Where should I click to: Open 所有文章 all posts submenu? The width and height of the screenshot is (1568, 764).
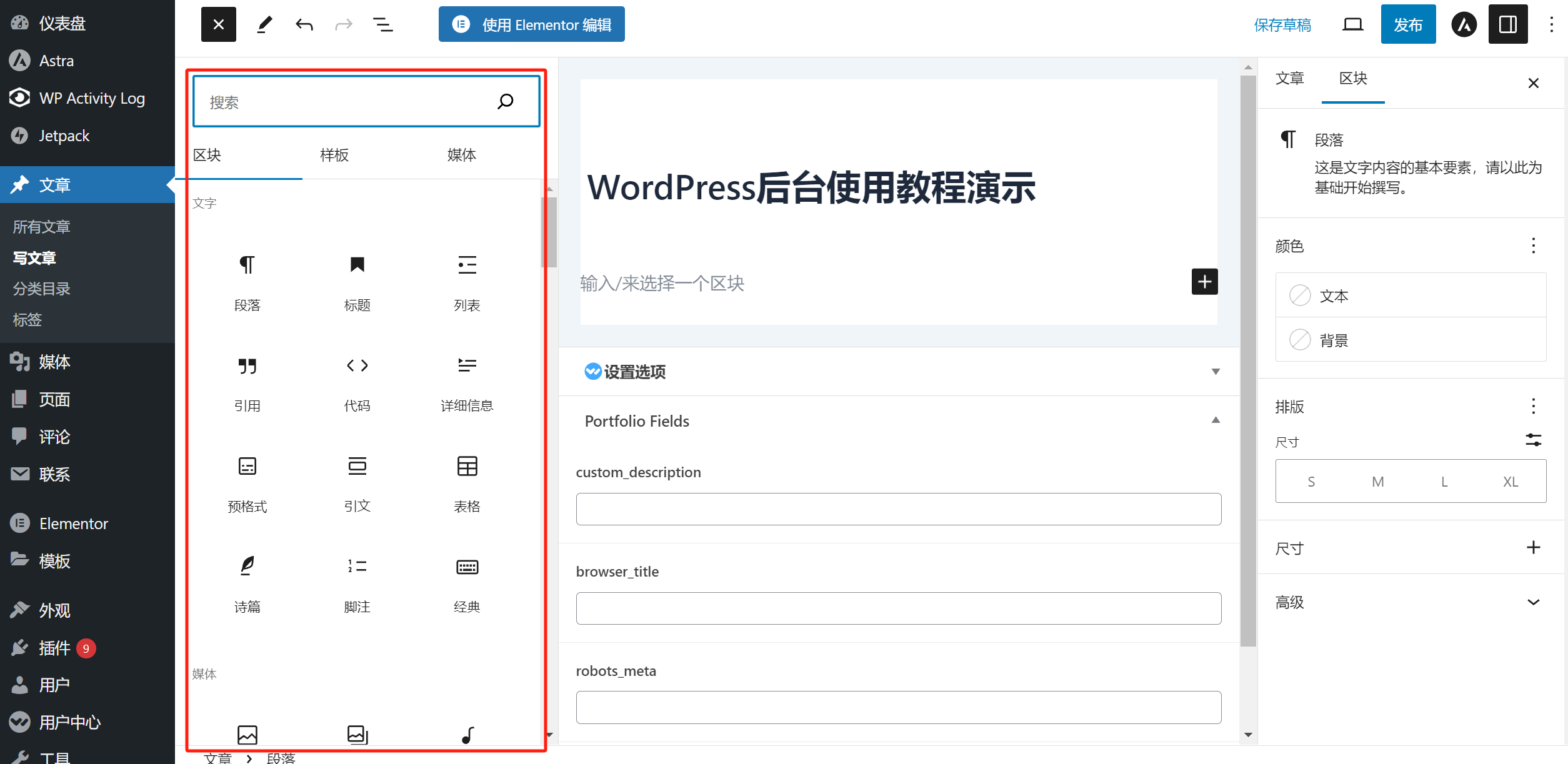(x=41, y=227)
